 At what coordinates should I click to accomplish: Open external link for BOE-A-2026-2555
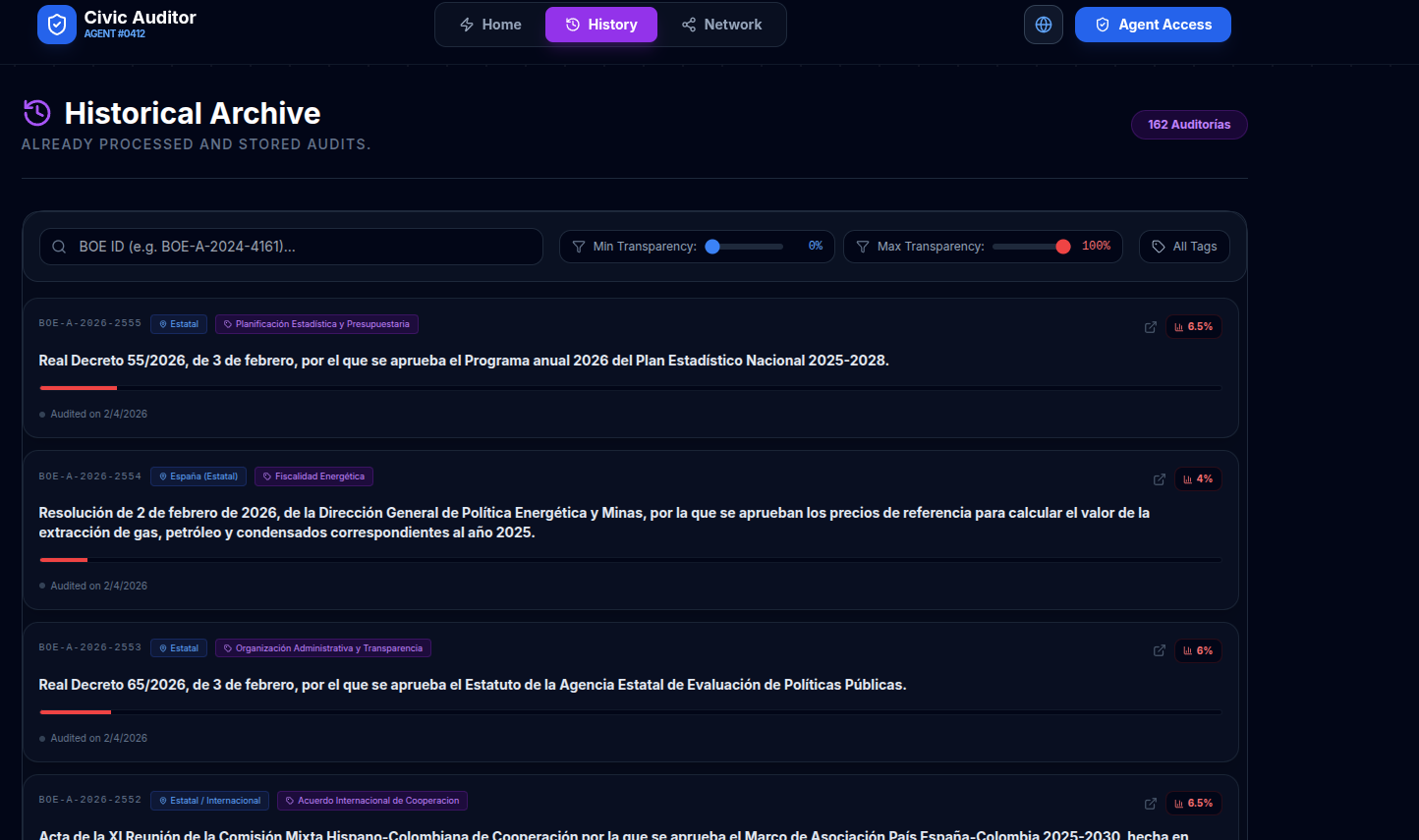click(x=1151, y=327)
